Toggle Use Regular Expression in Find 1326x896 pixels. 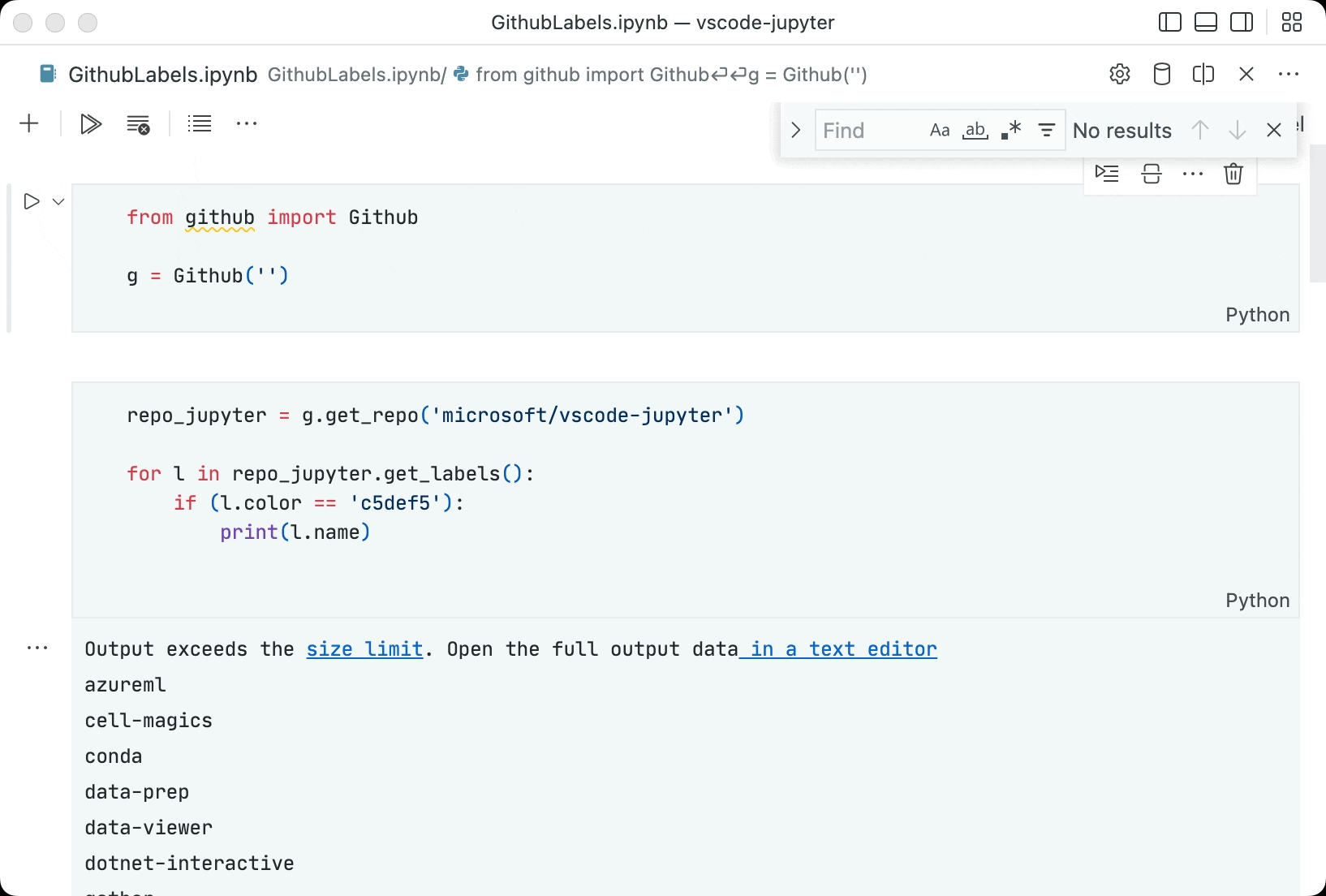[1011, 131]
